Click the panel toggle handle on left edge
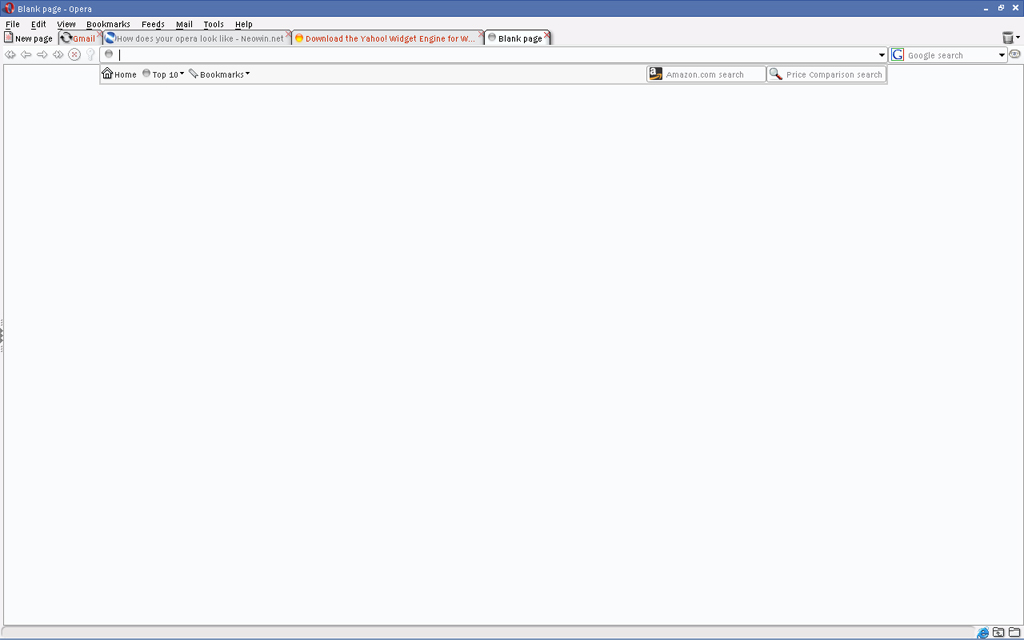 2,336
